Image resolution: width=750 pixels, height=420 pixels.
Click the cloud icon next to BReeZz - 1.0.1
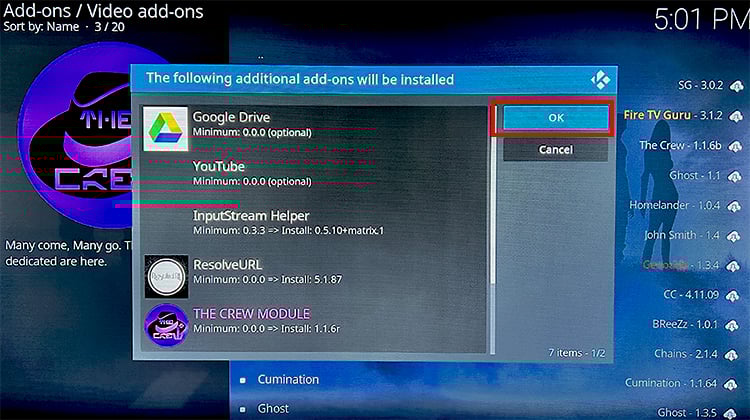[732, 326]
